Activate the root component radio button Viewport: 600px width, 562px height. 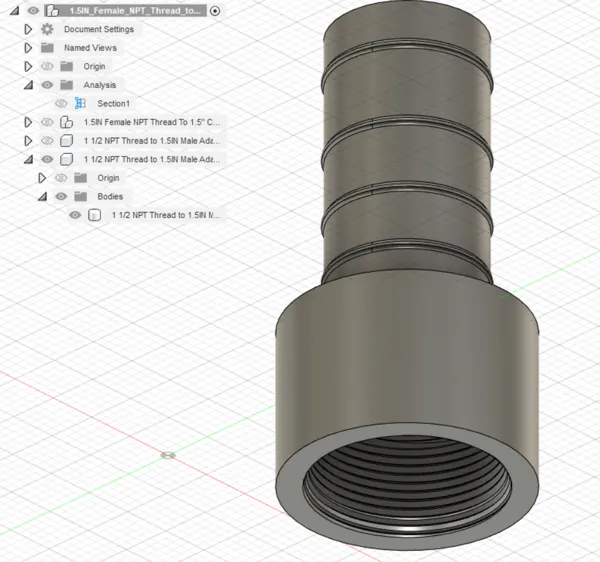(215, 11)
